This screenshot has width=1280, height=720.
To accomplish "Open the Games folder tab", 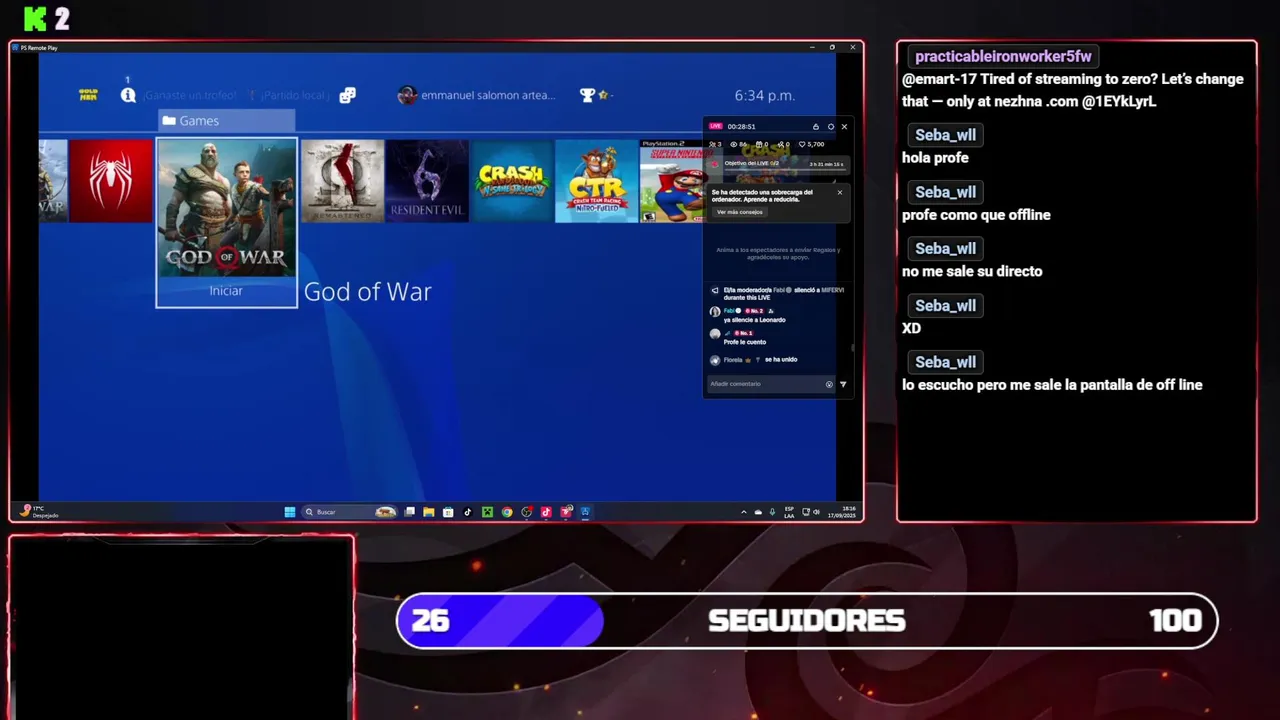I will coord(226,121).
